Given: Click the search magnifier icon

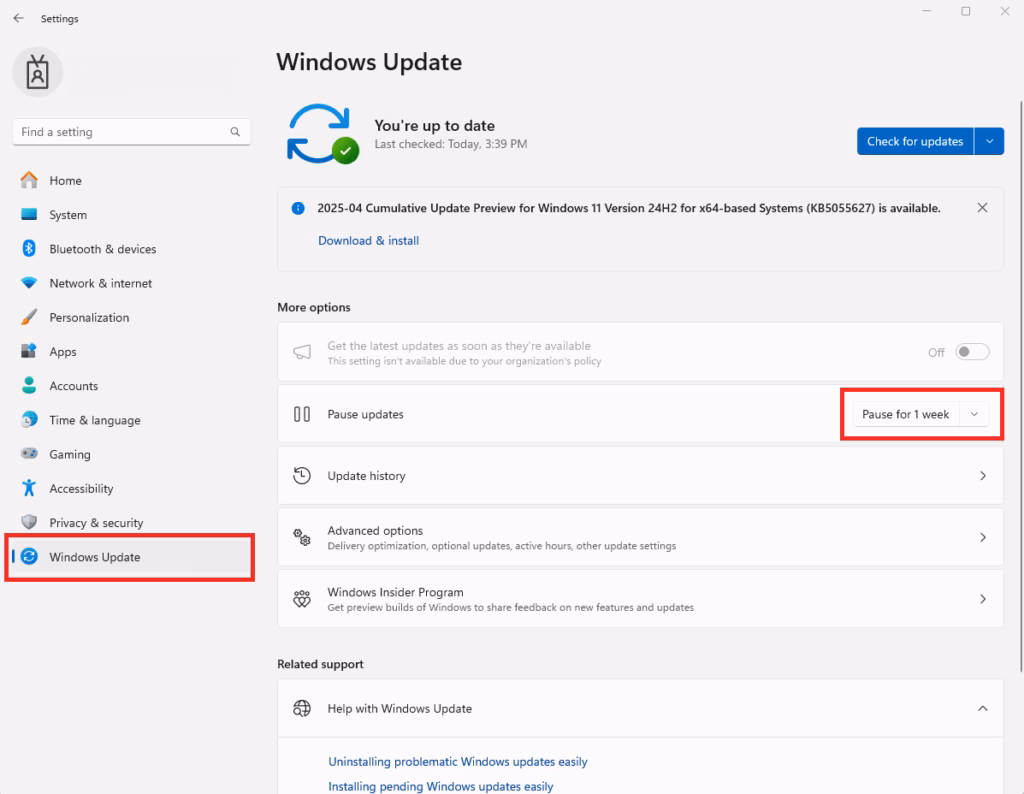Looking at the screenshot, I should click(235, 132).
